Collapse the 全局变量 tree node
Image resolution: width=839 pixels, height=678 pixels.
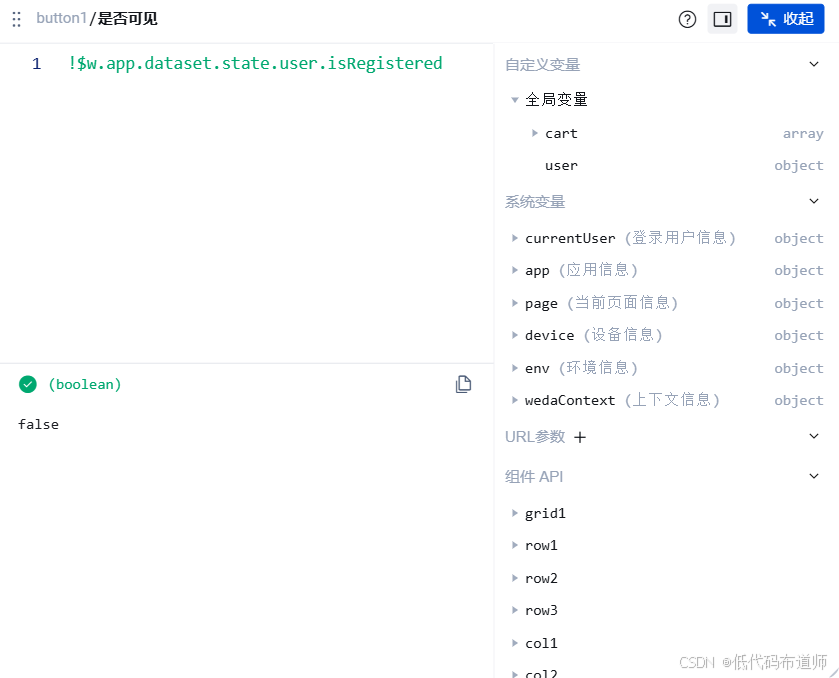click(x=515, y=100)
